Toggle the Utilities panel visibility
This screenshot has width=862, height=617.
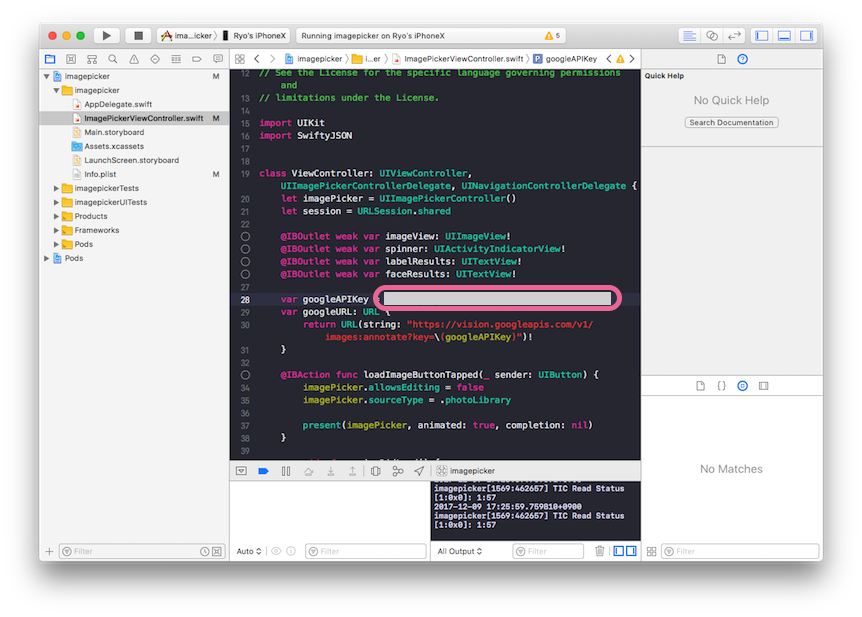(806, 36)
